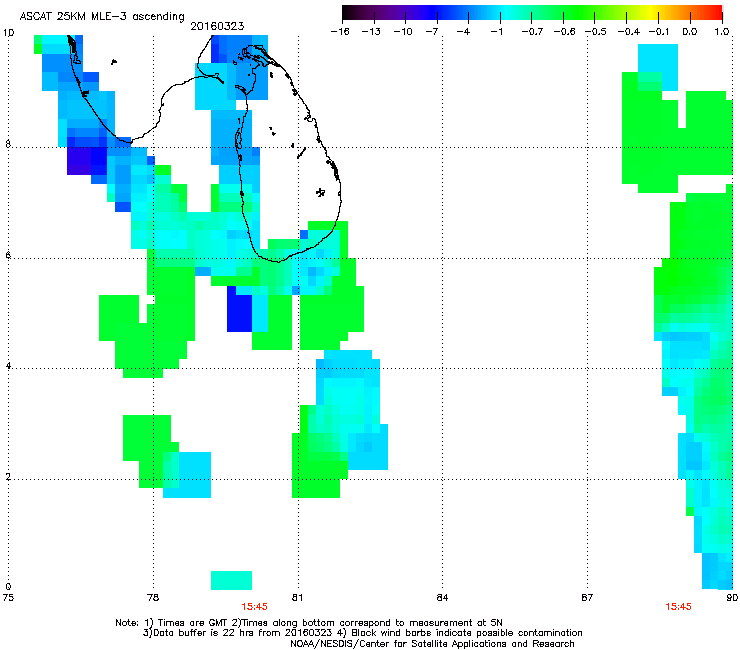Click the dark purple end of the color bar
The height and width of the screenshot is (650, 740).
(352, 13)
